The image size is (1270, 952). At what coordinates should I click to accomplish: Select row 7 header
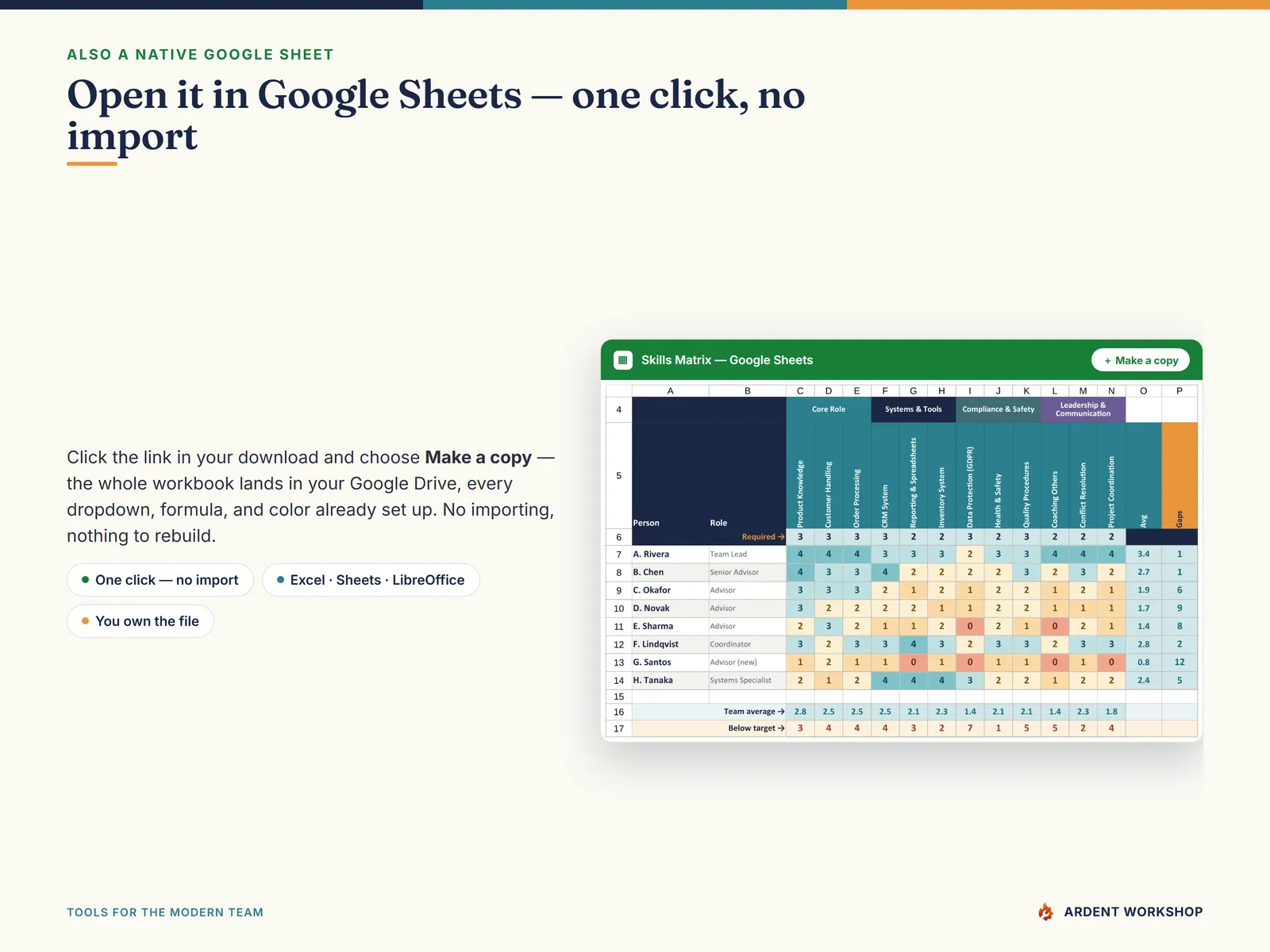[619, 555]
